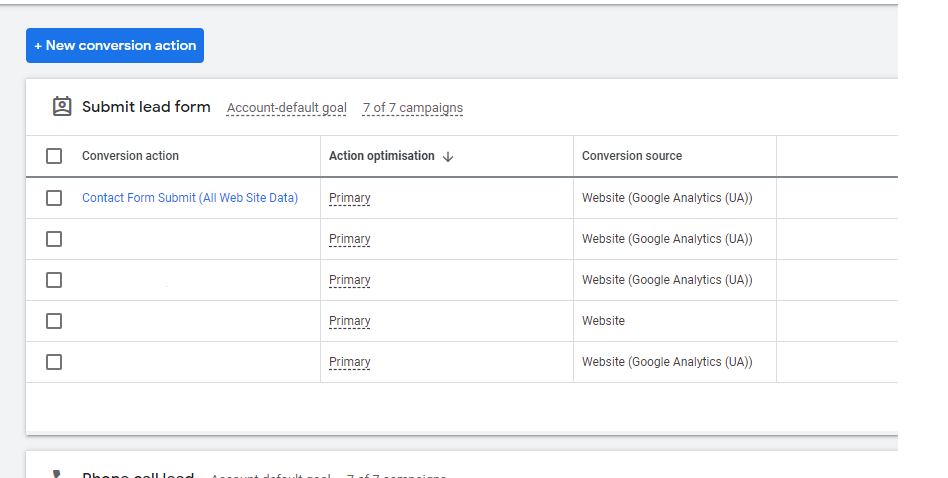948x478 pixels.
Task: Open Primary setting for Contact Form Submit
Action: [350, 198]
